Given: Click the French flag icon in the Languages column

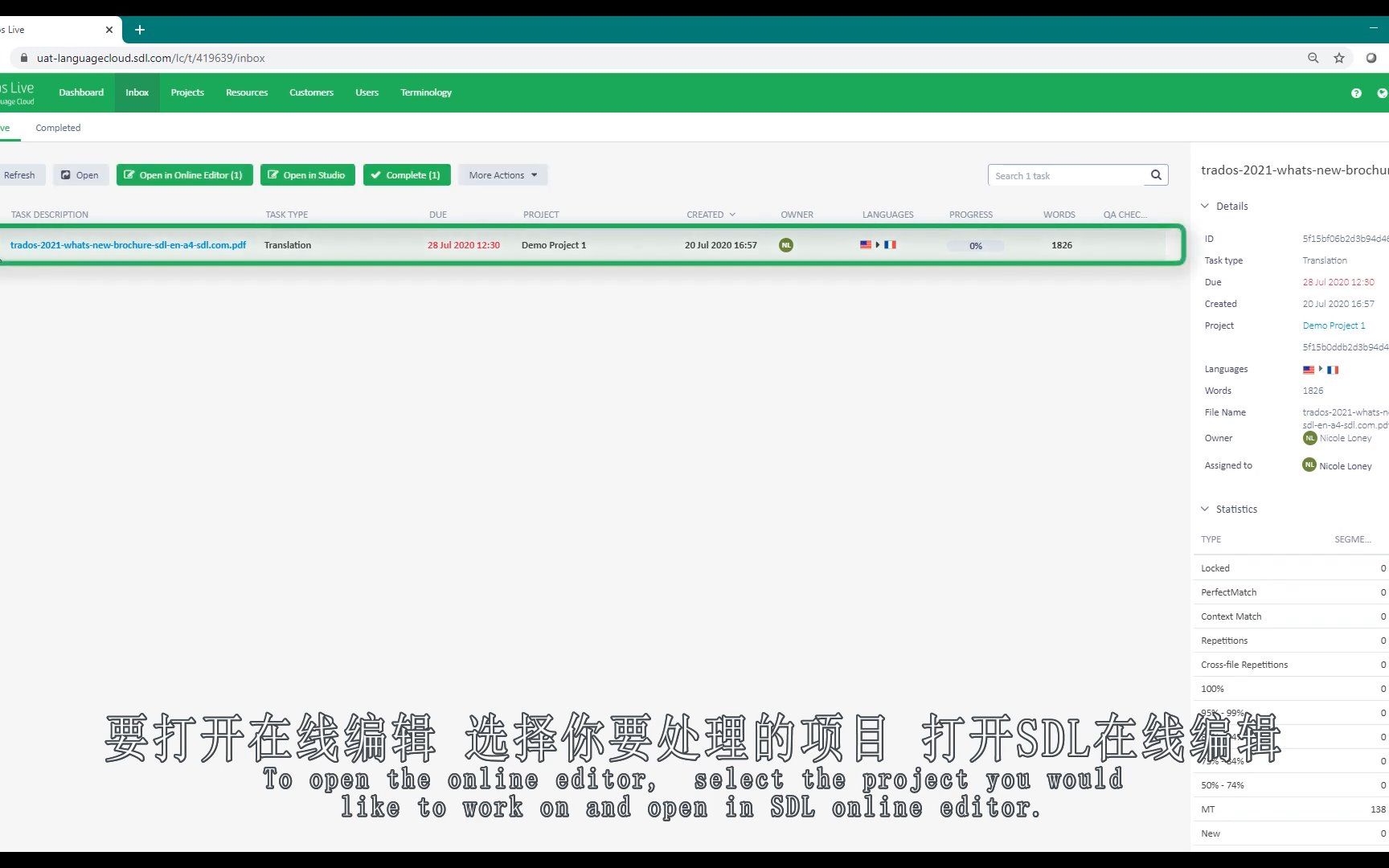Looking at the screenshot, I should (890, 244).
